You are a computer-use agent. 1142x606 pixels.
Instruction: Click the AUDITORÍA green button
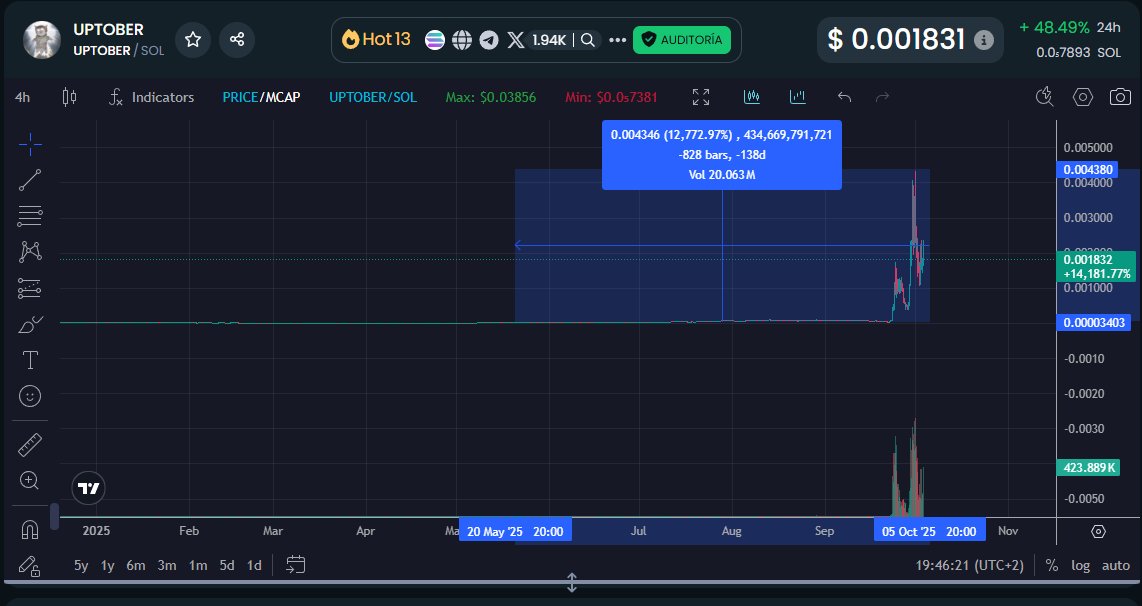coord(682,40)
